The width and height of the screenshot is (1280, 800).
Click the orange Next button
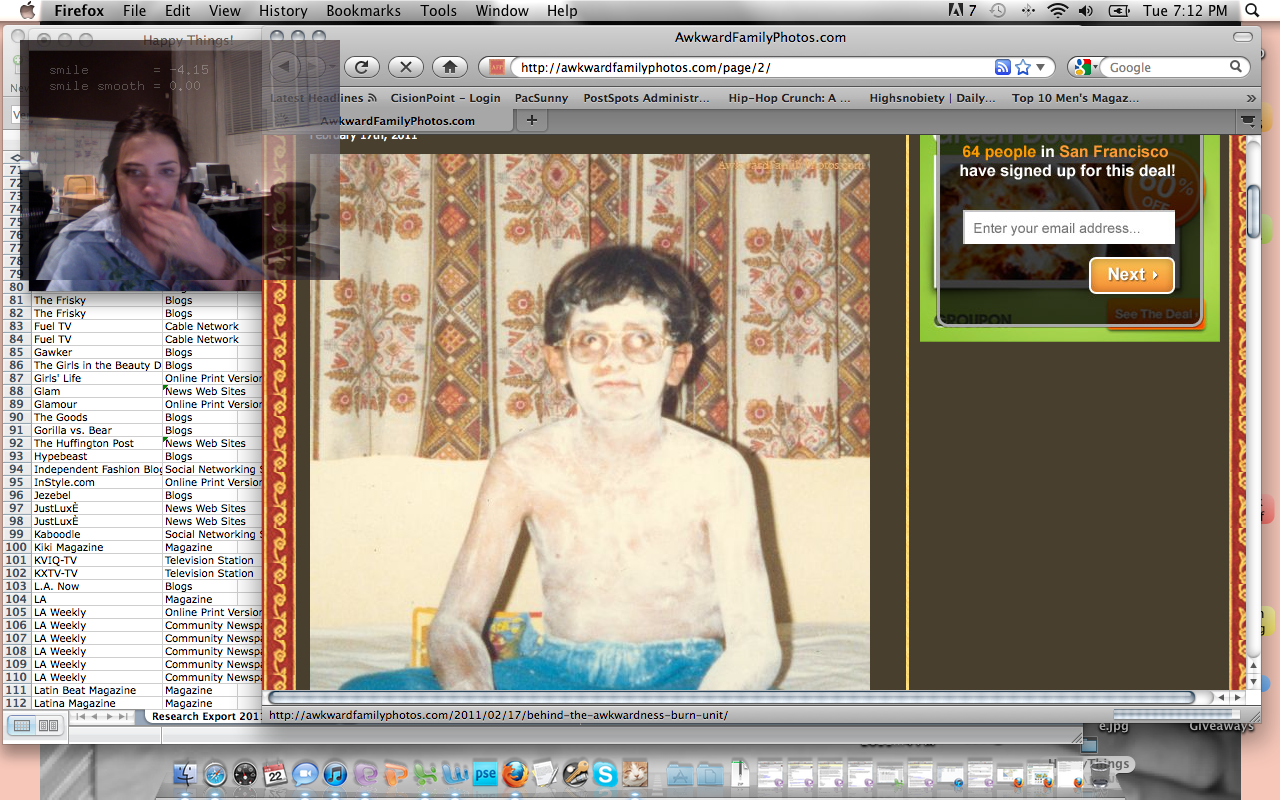(1131, 275)
